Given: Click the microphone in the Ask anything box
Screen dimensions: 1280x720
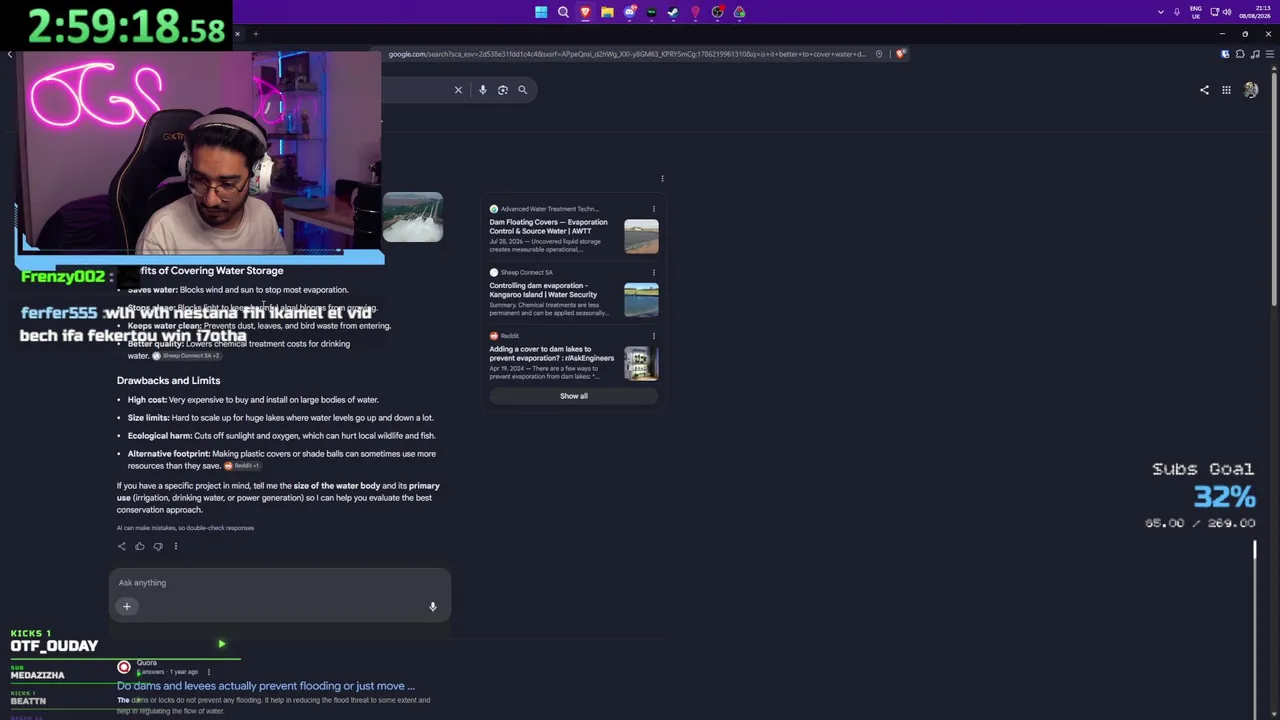Looking at the screenshot, I should click(x=433, y=606).
